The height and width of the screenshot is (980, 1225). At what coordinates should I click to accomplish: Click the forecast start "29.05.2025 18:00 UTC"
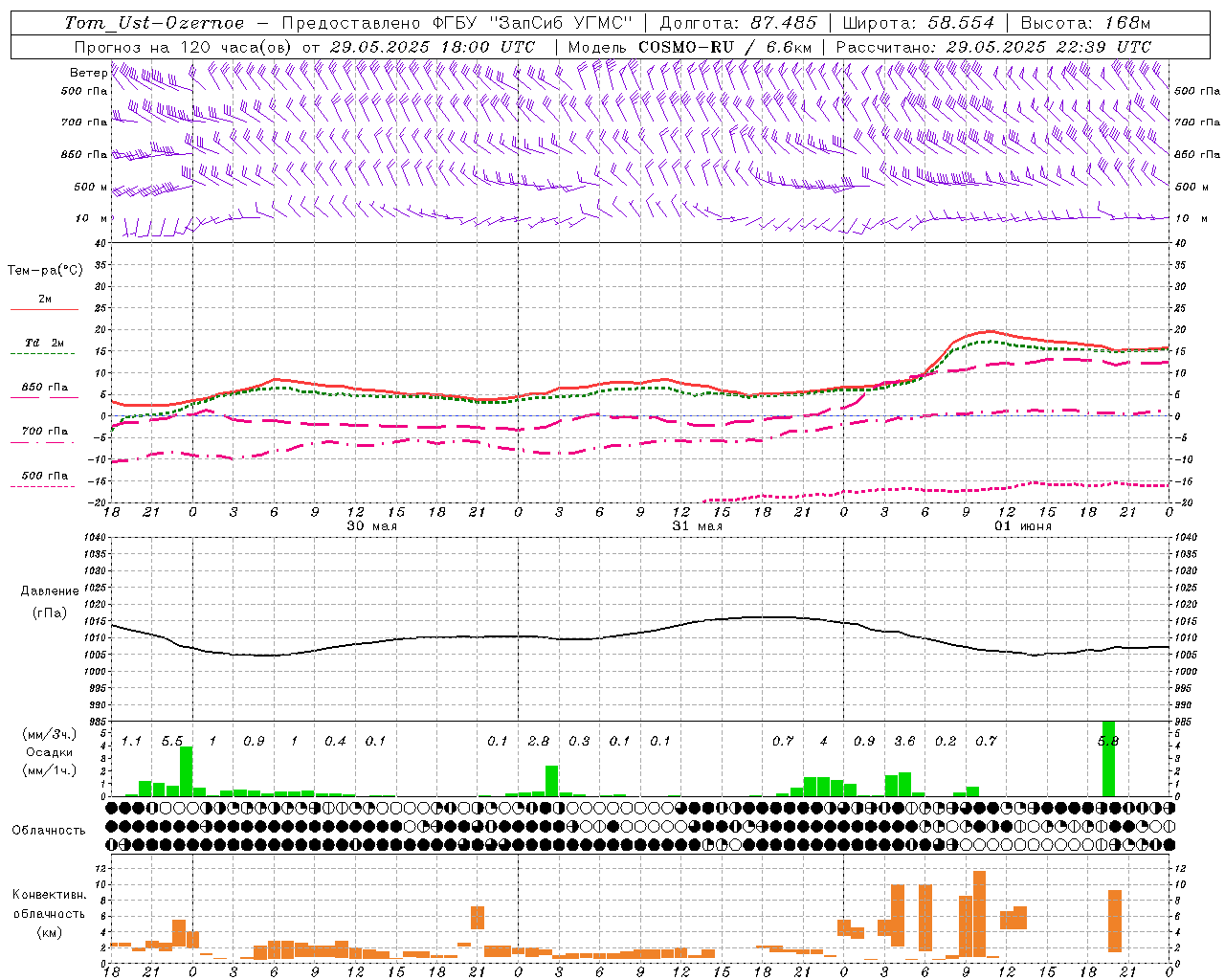[432, 47]
